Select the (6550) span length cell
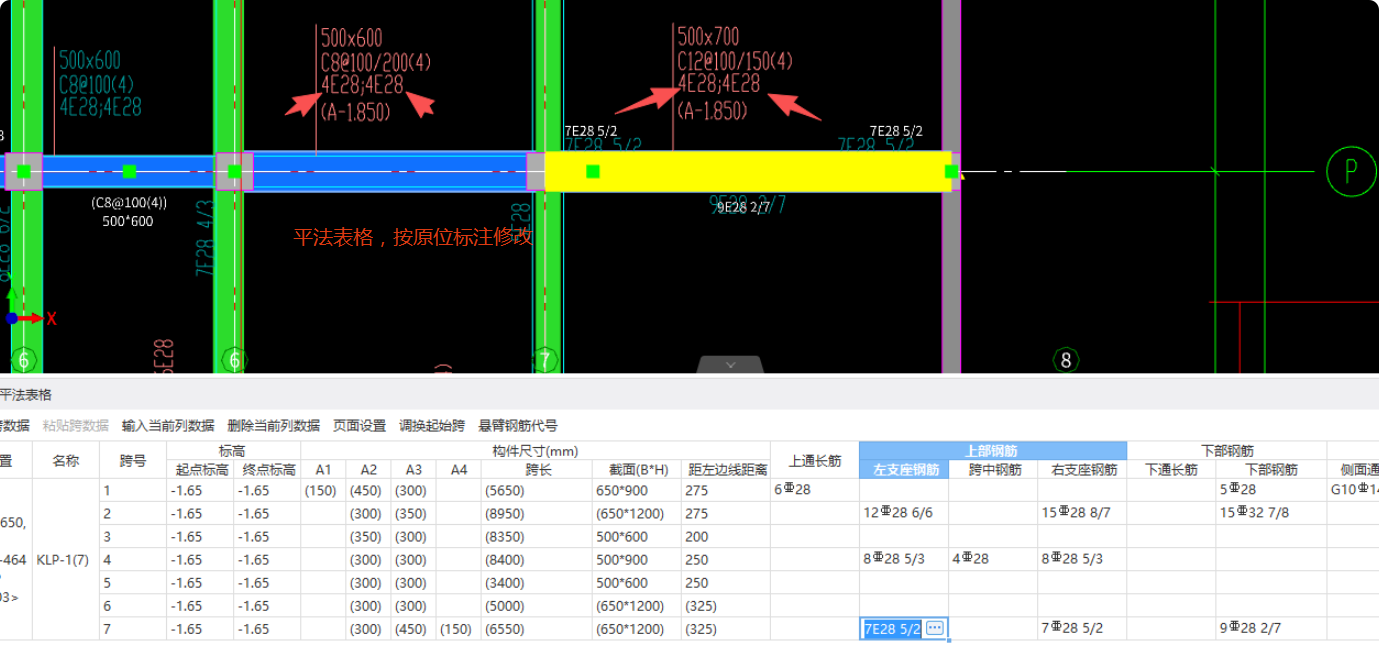Screen dimensions: 1379x658 coord(538,629)
